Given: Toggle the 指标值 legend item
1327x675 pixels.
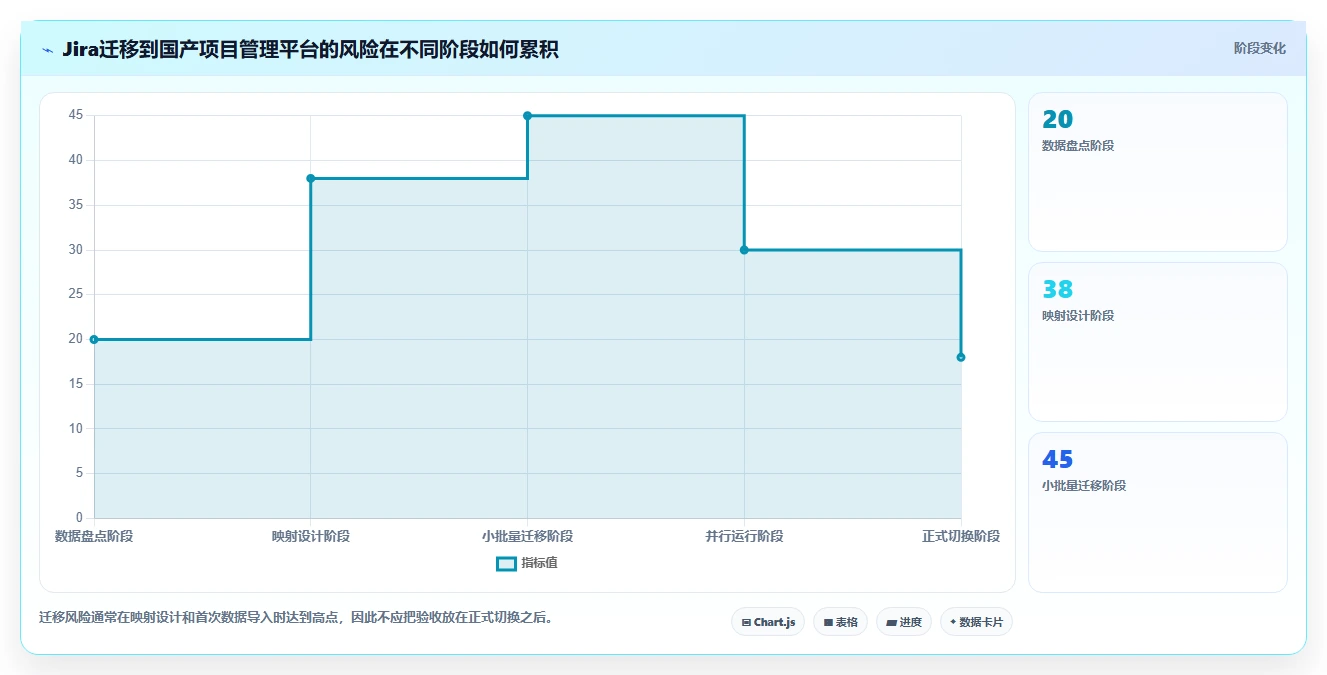Looking at the screenshot, I should click(x=527, y=563).
